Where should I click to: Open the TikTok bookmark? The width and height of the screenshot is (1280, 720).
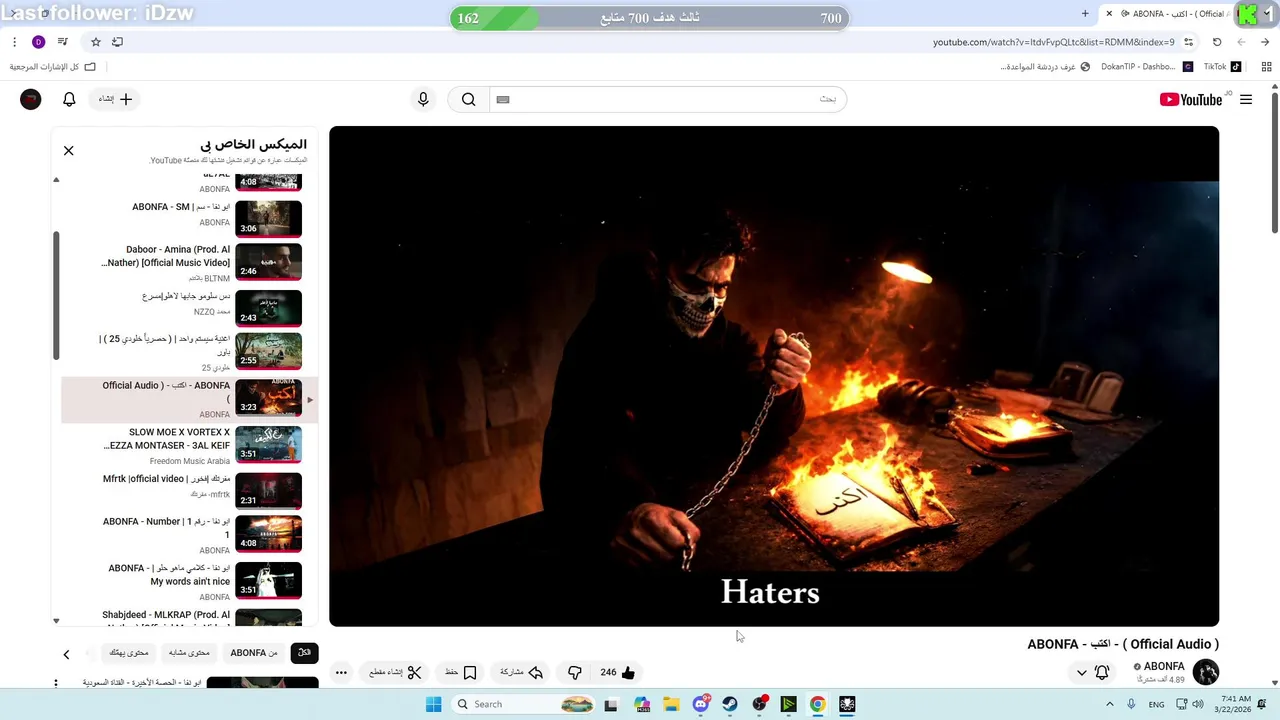point(1222,67)
